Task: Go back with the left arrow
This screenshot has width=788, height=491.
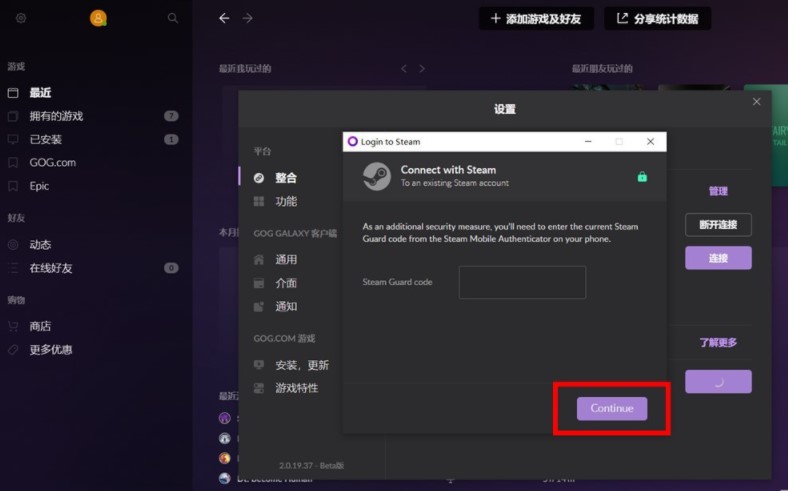Action: 224,18
